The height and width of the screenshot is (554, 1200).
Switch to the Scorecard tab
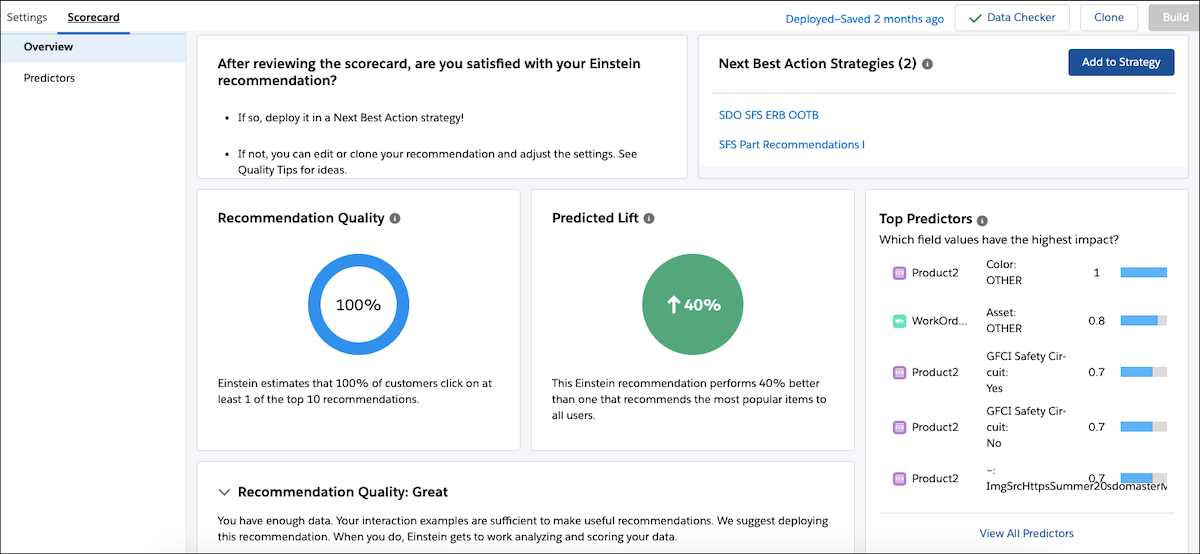pos(92,18)
